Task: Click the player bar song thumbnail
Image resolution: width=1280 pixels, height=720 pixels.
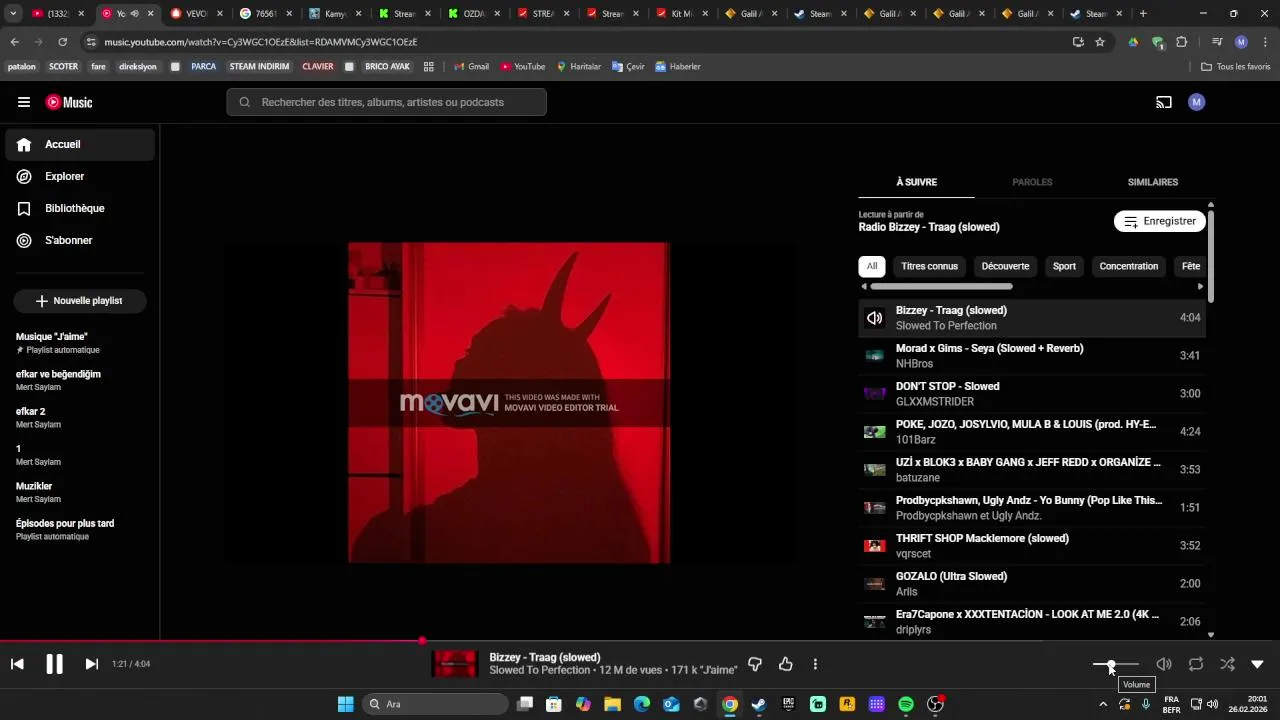Action: coord(455,664)
